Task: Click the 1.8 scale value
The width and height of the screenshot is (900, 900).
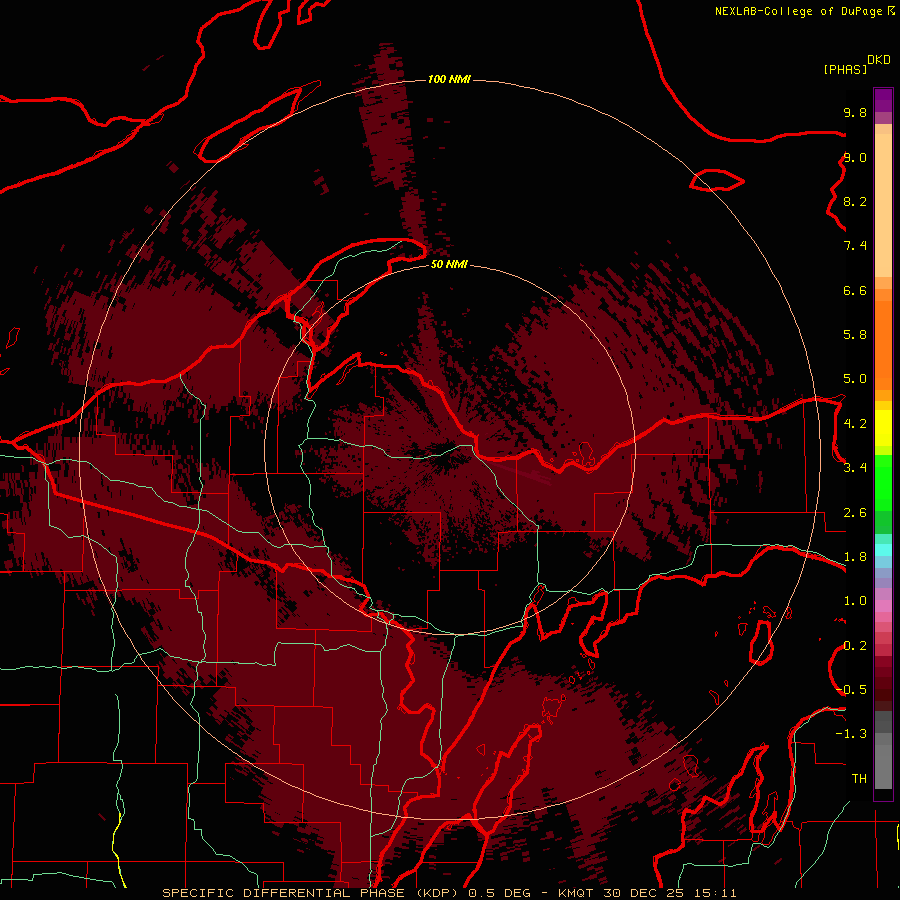Action: click(x=855, y=557)
